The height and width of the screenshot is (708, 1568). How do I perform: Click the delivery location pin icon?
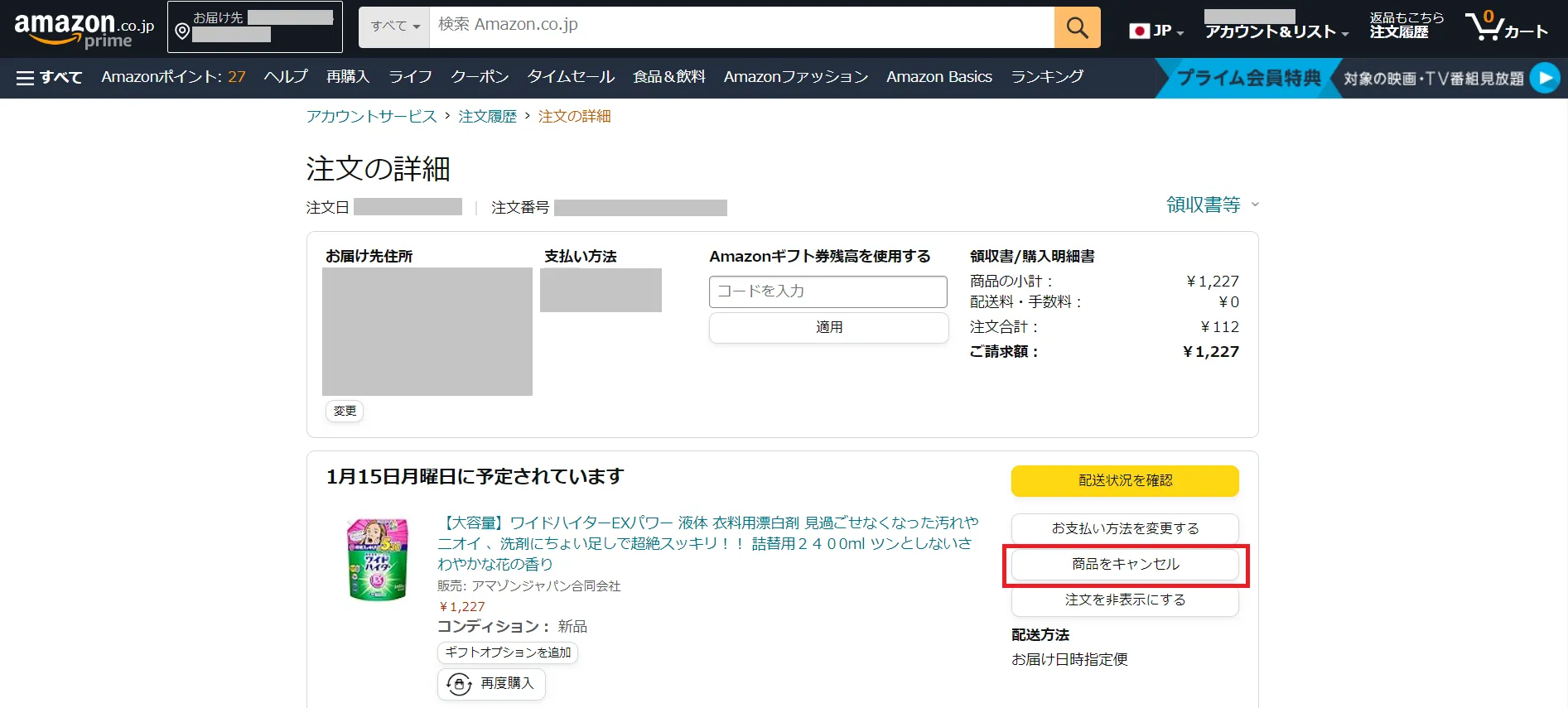182,32
